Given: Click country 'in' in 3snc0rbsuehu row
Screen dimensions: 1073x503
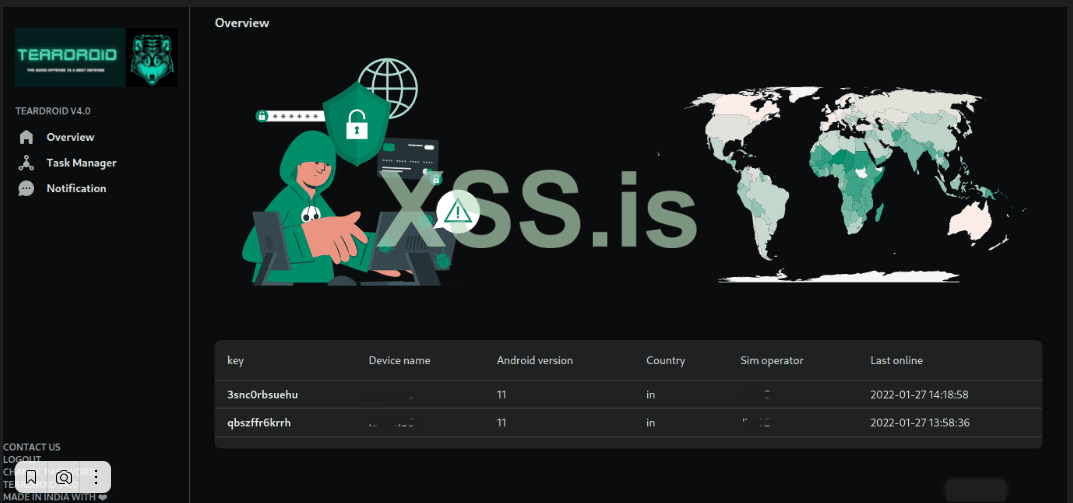Looking at the screenshot, I should tap(650, 395).
